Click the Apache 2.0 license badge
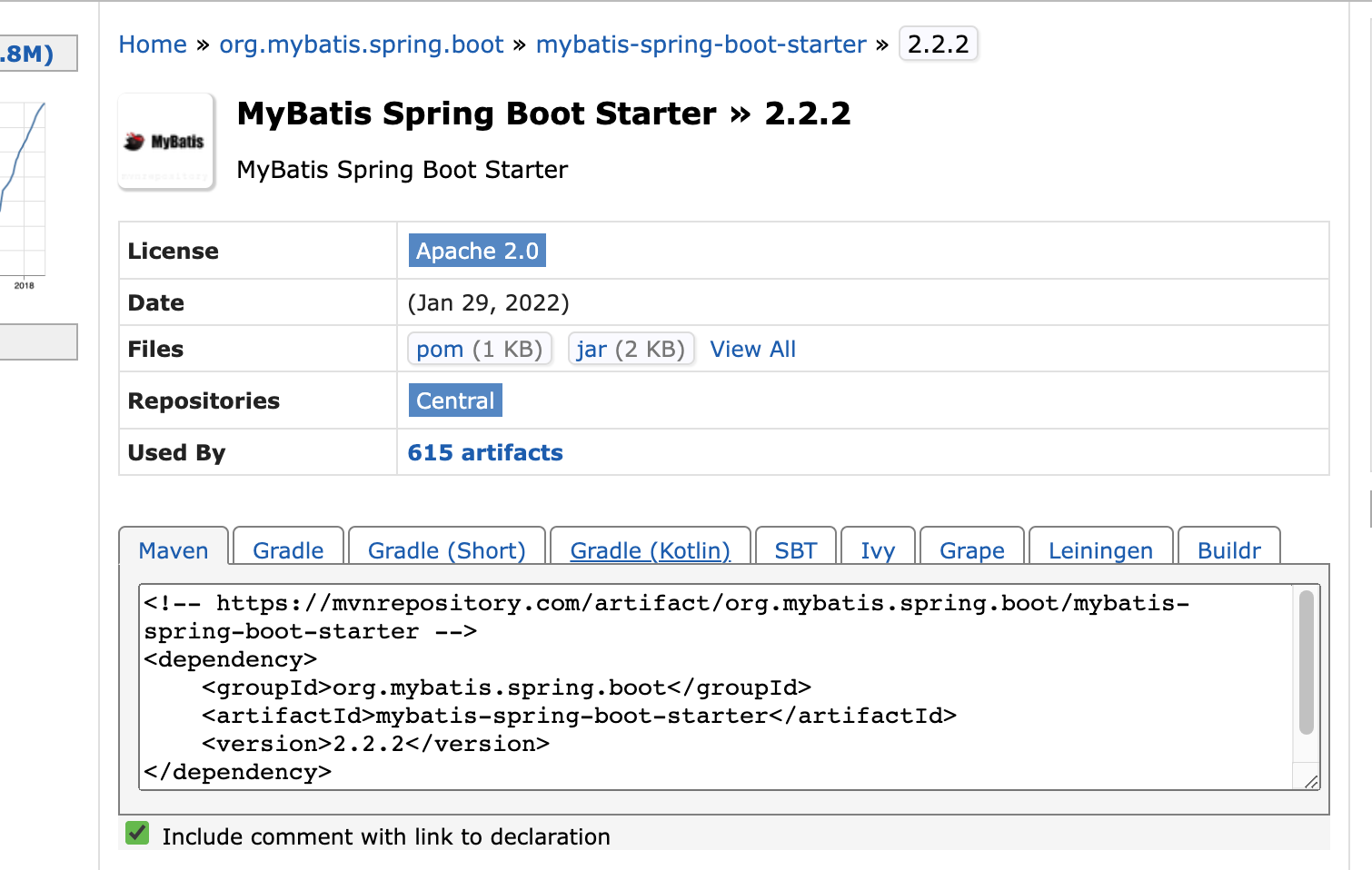This screenshot has width=1372, height=870. coord(477,251)
